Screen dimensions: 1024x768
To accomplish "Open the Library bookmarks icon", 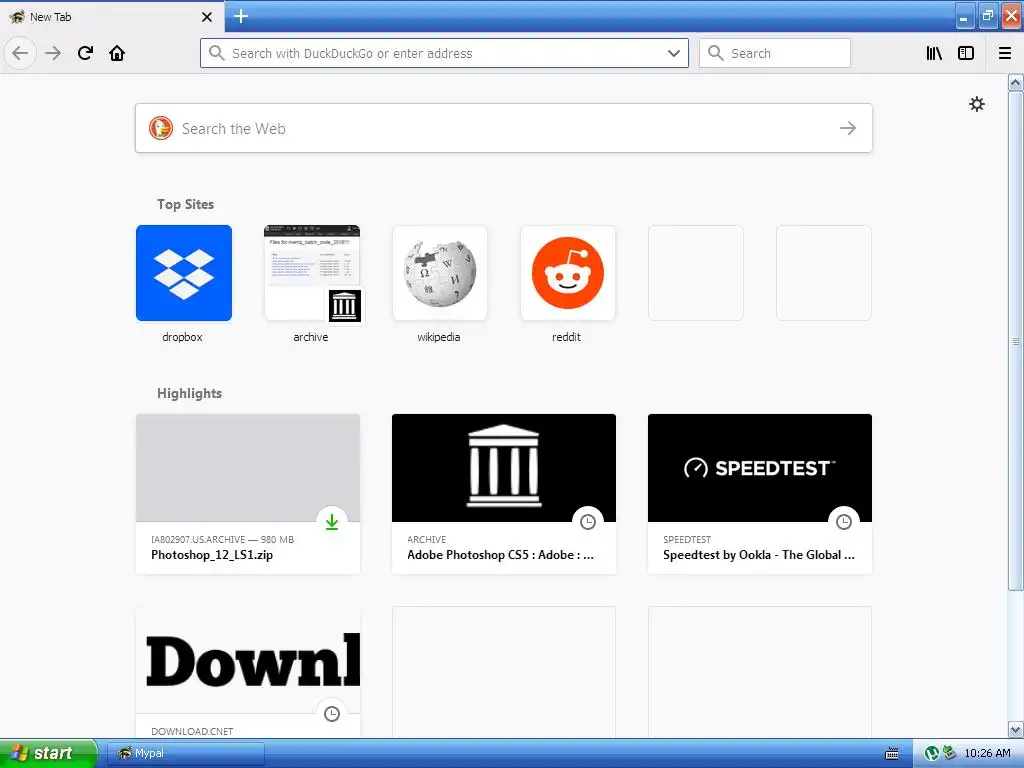I will [x=934, y=53].
